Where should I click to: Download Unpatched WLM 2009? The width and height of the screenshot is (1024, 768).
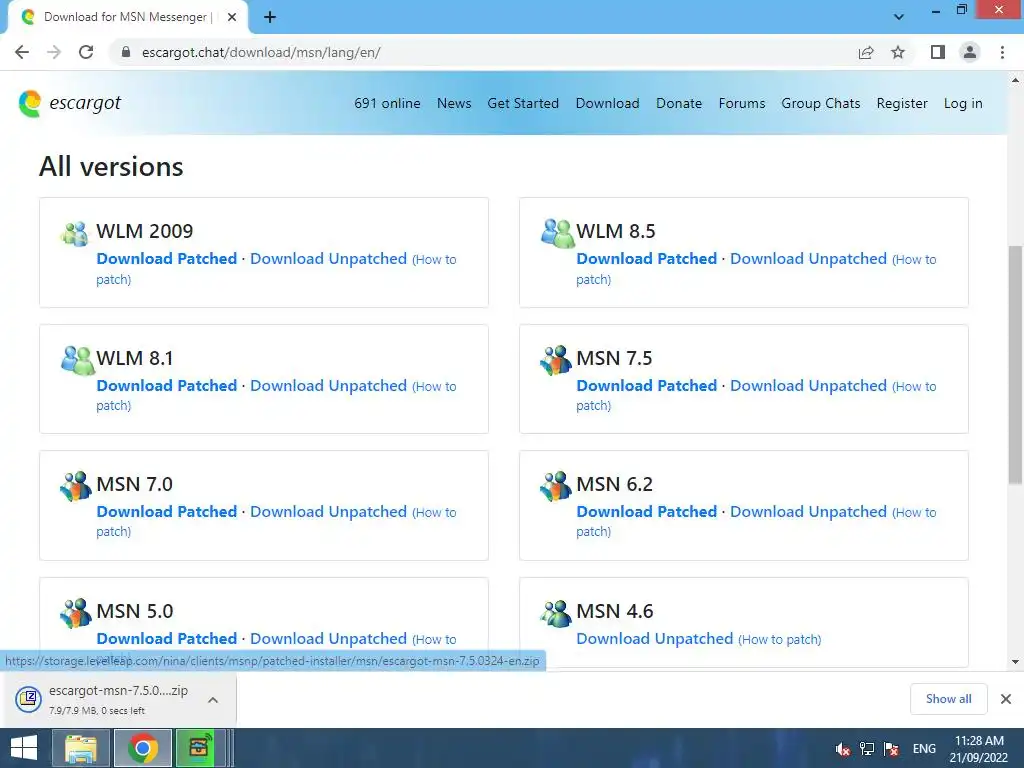pyautogui.click(x=328, y=259)
